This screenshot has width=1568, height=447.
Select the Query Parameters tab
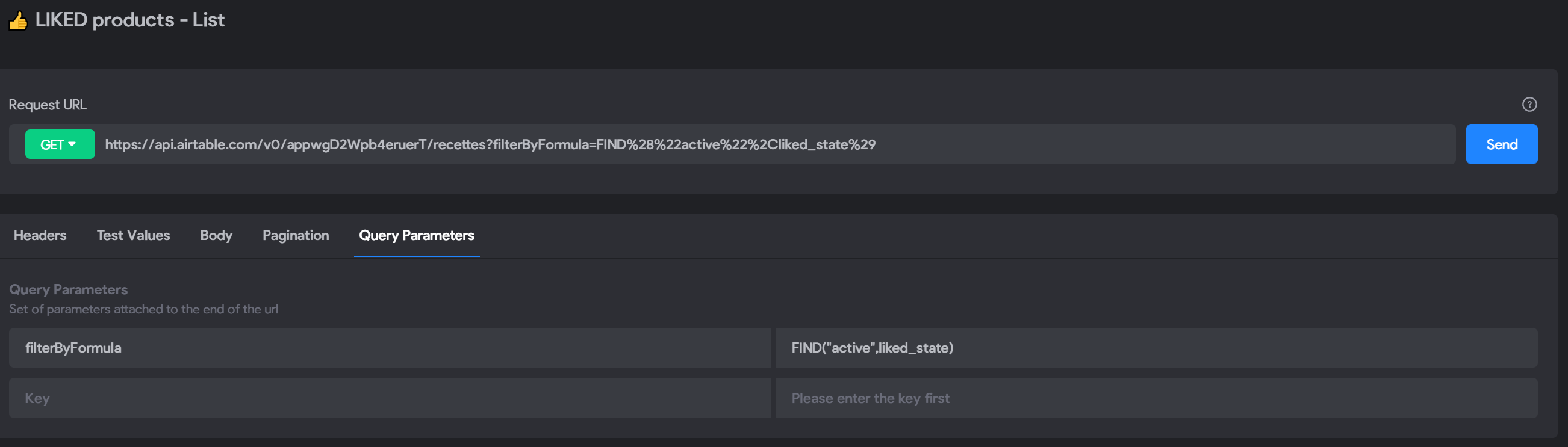tap(416, 235)
